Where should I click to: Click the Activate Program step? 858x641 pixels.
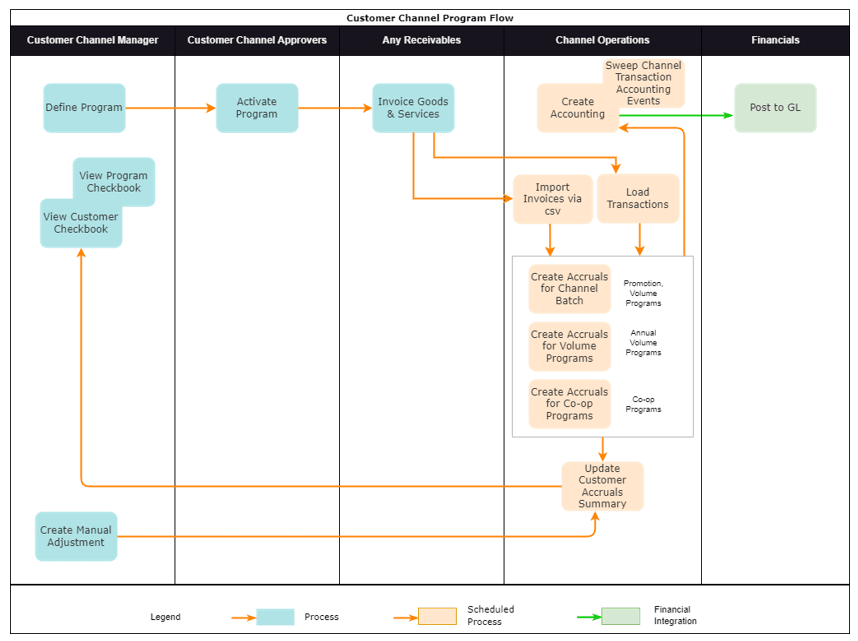tap(257, 108)
